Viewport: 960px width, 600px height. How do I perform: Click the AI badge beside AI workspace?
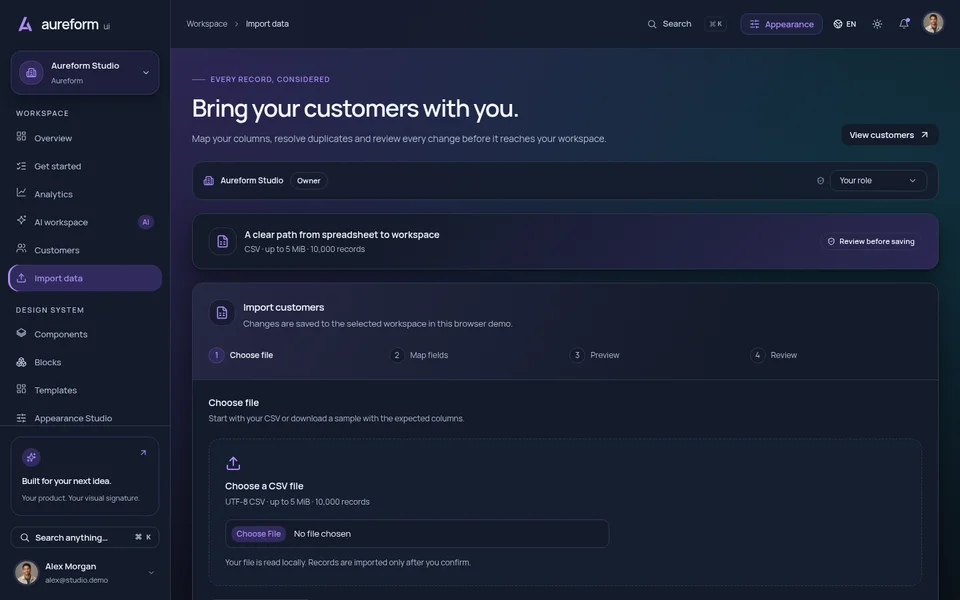tap(146, 222)
